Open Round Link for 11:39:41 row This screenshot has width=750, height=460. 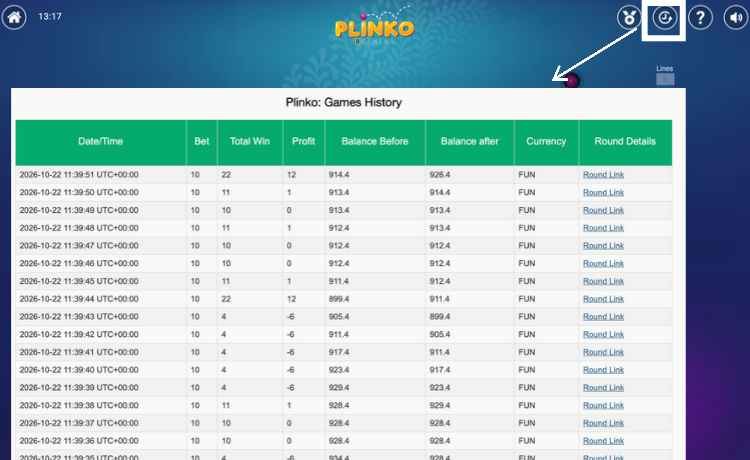(603, 352)
